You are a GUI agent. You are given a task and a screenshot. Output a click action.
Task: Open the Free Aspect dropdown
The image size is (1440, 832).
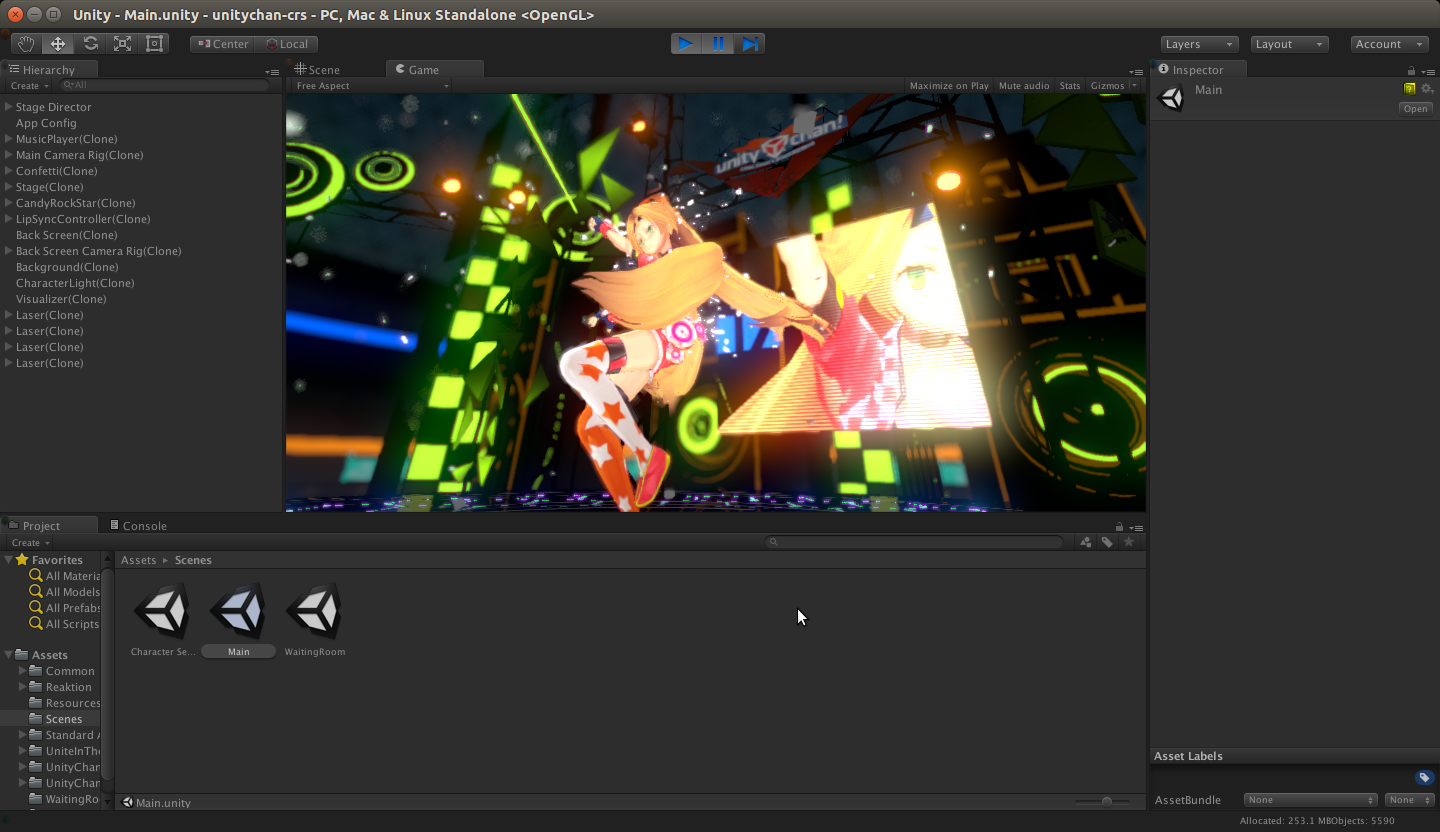coord(372,86)
